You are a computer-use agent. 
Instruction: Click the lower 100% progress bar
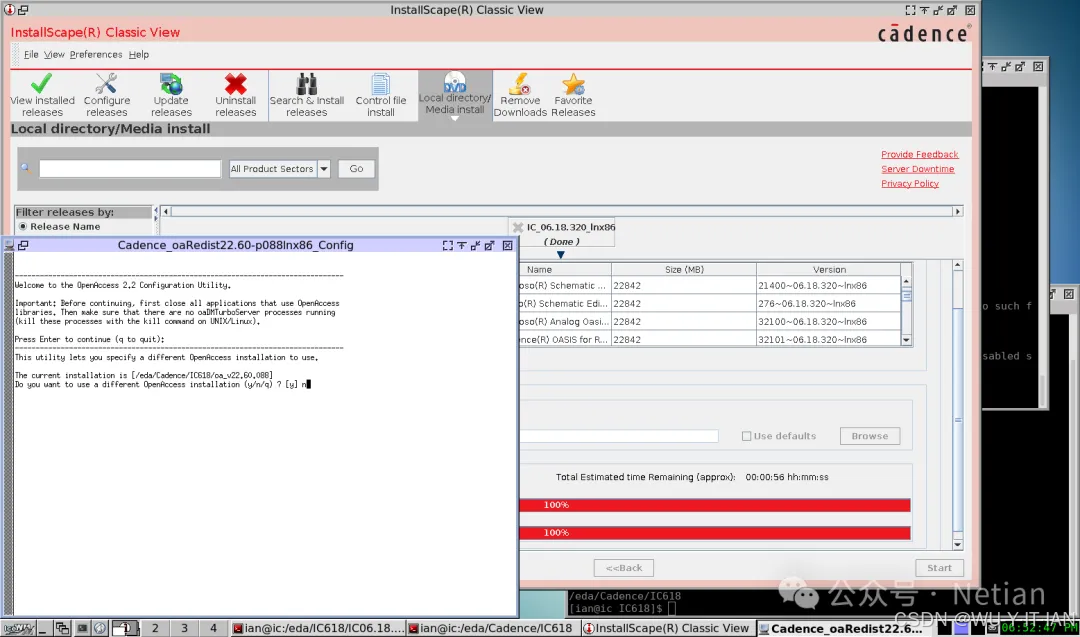tap(715, 532)
